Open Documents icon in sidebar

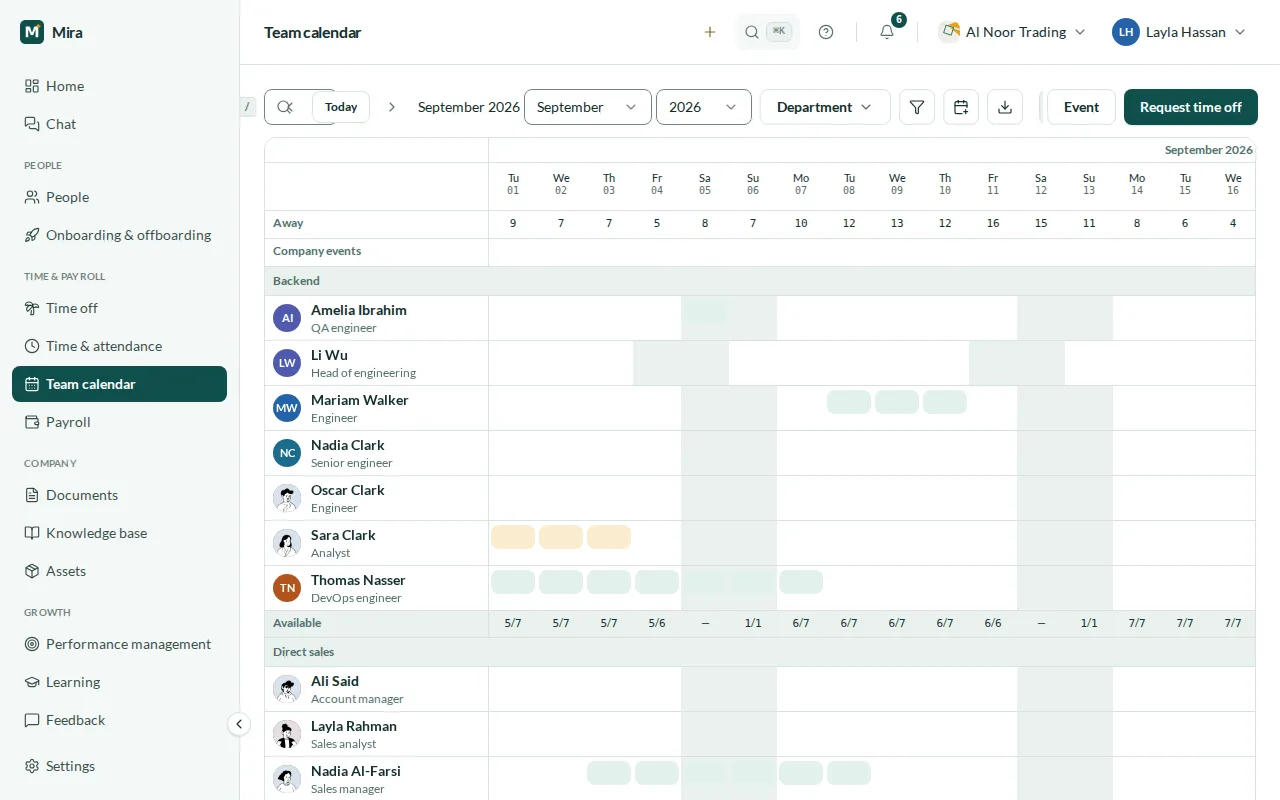[32, 495]
